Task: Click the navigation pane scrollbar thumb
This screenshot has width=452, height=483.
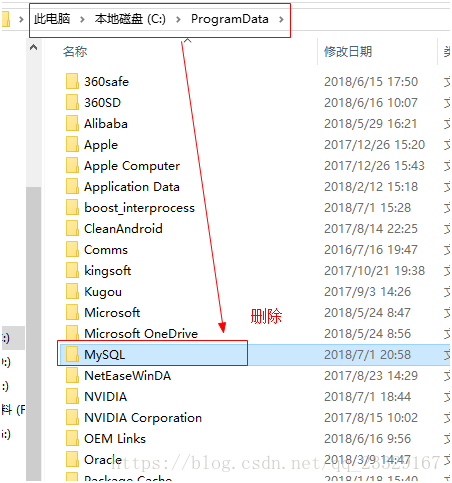Action: [x=33, y=333]
